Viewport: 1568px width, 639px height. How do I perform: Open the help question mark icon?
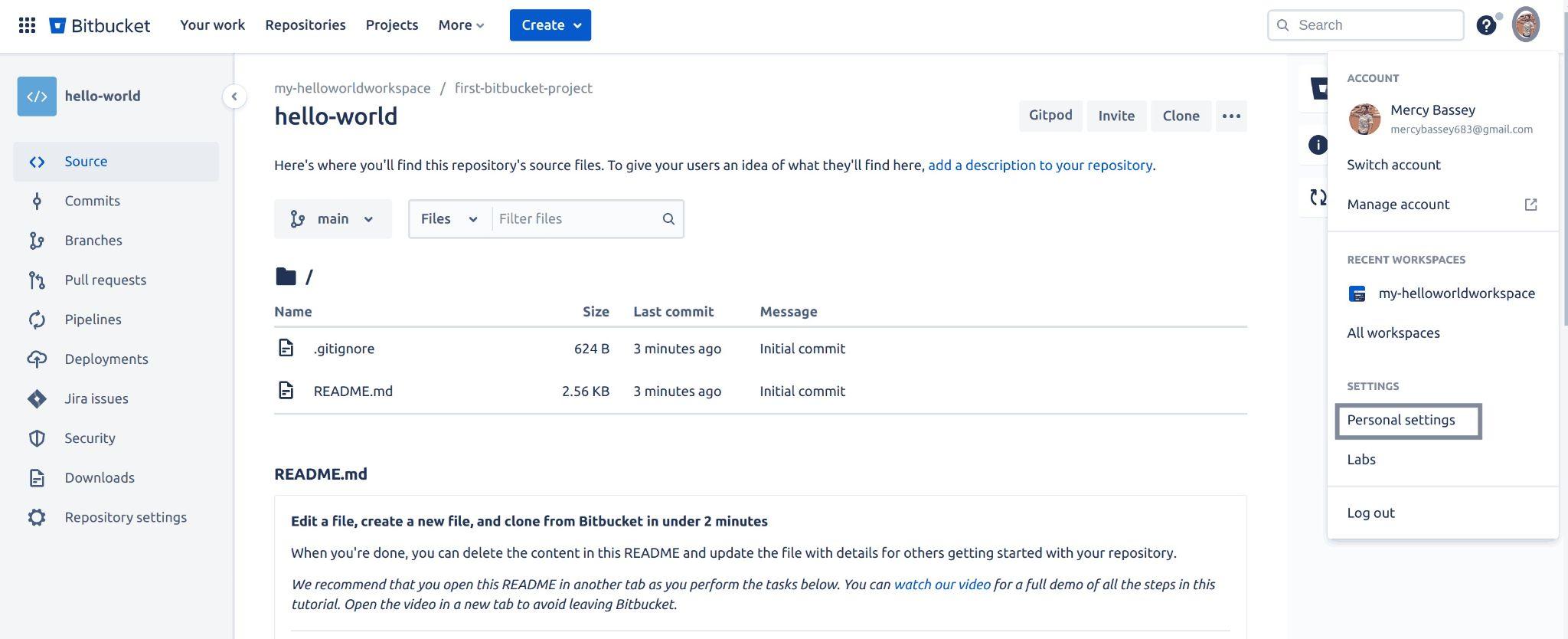(x=1486, y=25)
